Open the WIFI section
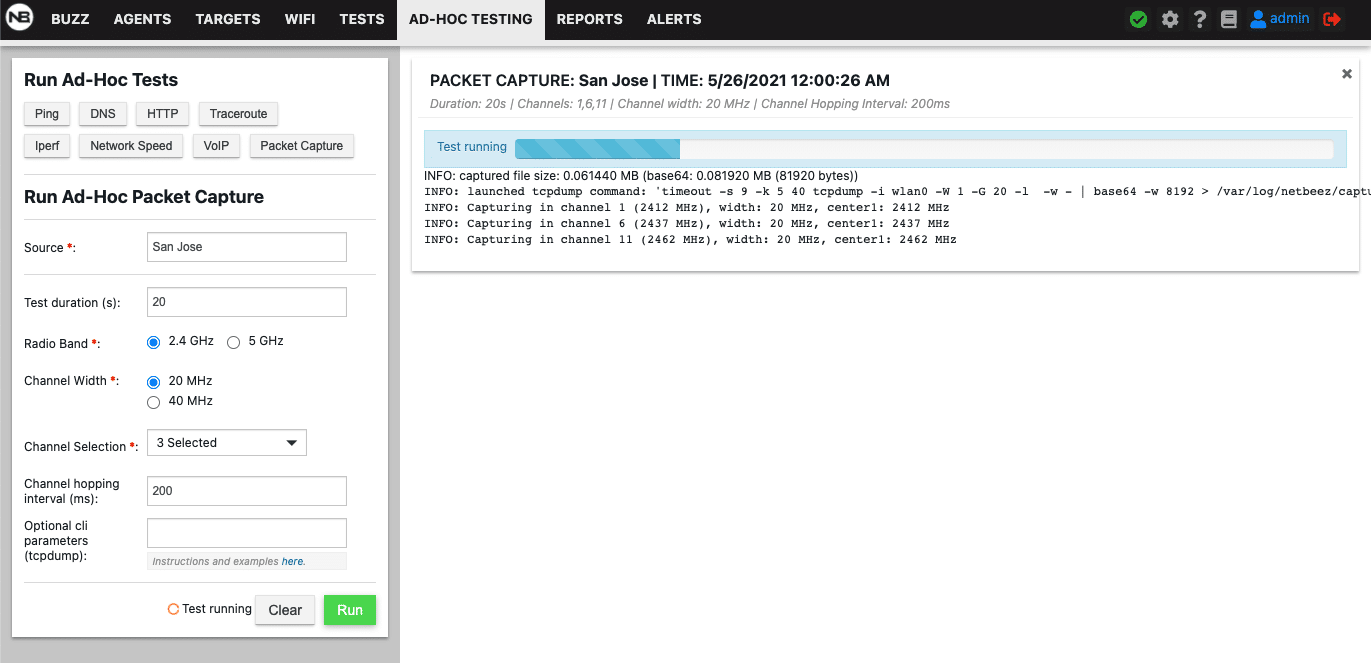Screen dimensions: 1371x663 [x=300, y=19]
